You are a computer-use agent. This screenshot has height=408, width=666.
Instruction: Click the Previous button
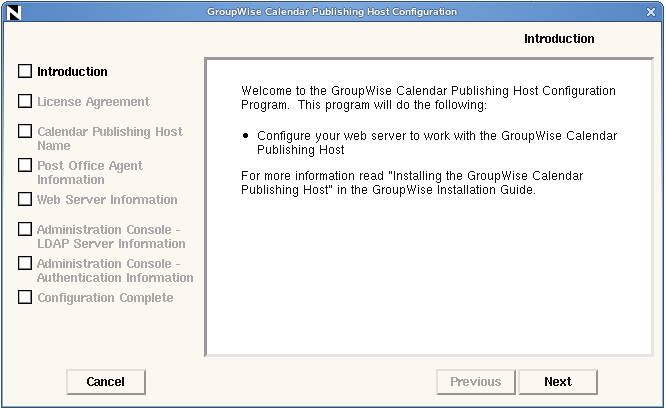476,382
